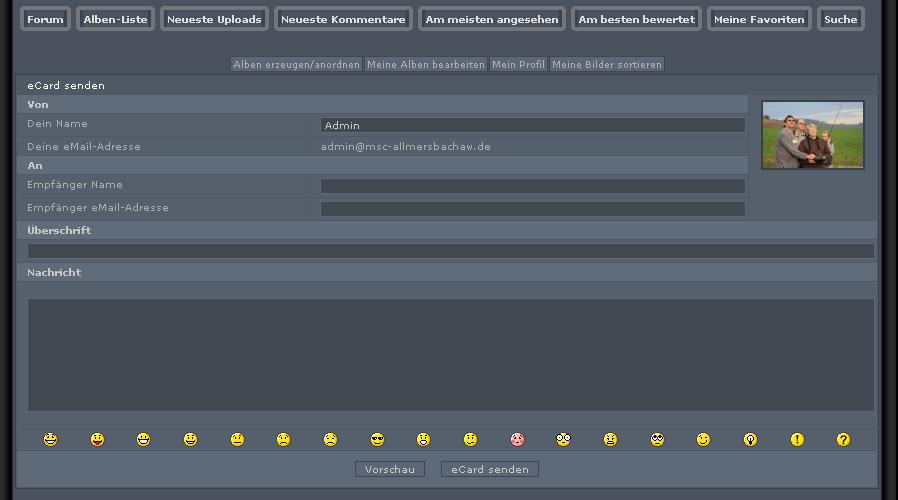Open Meine Bilder sortieren tab
The height and width of the screenshot is (500, 898).
pos(606,64)
